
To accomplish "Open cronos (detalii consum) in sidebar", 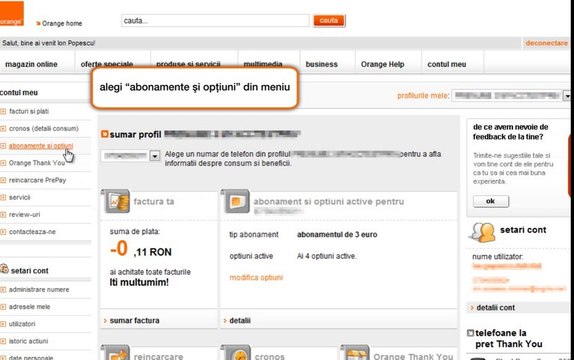I will click(x=44, y=129).
